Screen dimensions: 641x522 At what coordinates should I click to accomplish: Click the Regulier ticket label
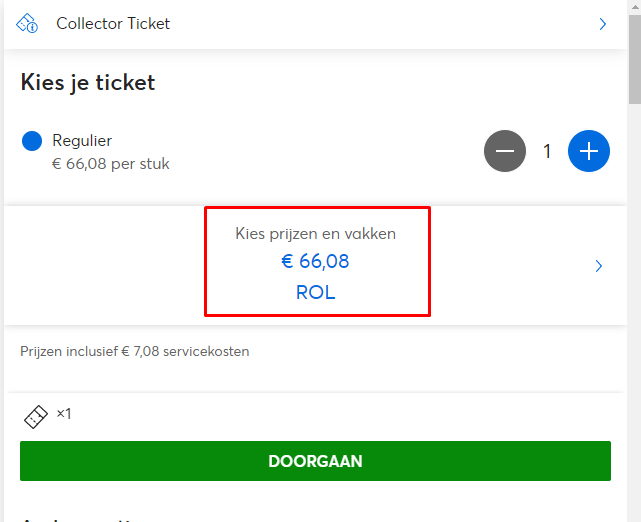click(x=82, y=141)
